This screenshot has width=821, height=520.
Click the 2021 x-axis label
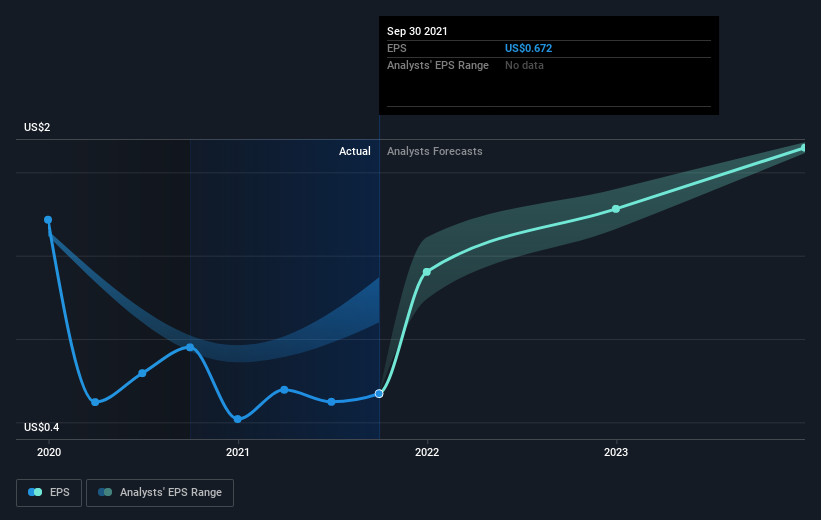click(238, 452)
